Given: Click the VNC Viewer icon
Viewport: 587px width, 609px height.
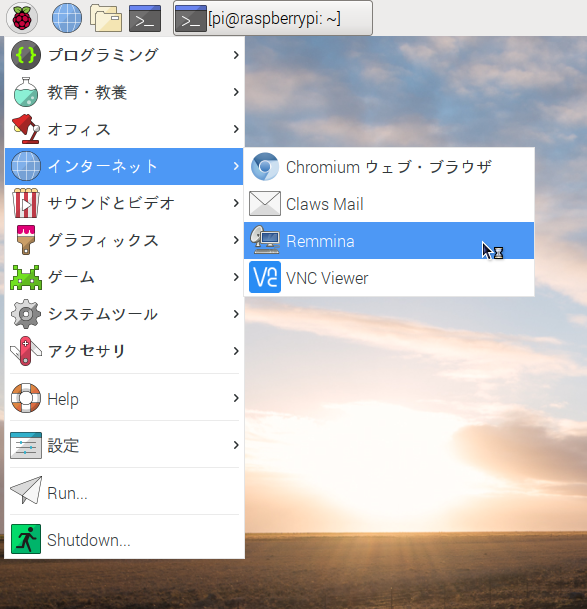Looking at the screenshot, I should point(265,277).
